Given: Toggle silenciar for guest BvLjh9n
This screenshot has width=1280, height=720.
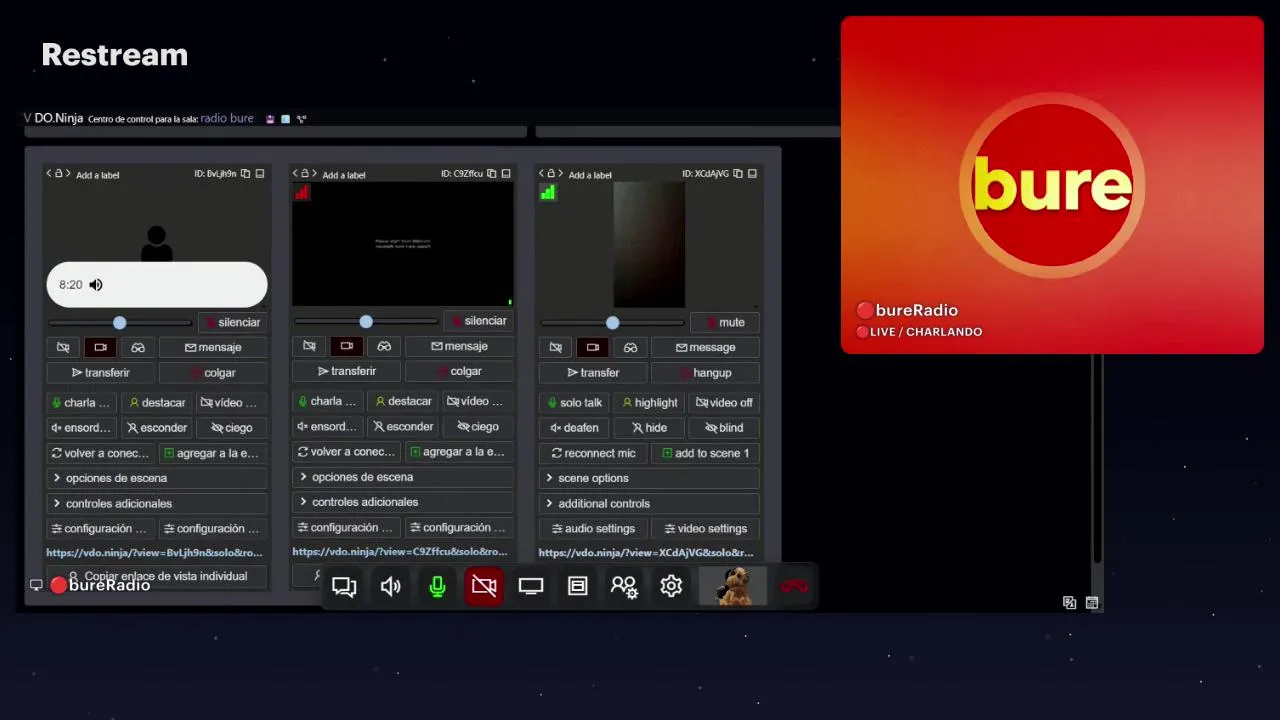Looking at the screenshot, I should 232,322.
